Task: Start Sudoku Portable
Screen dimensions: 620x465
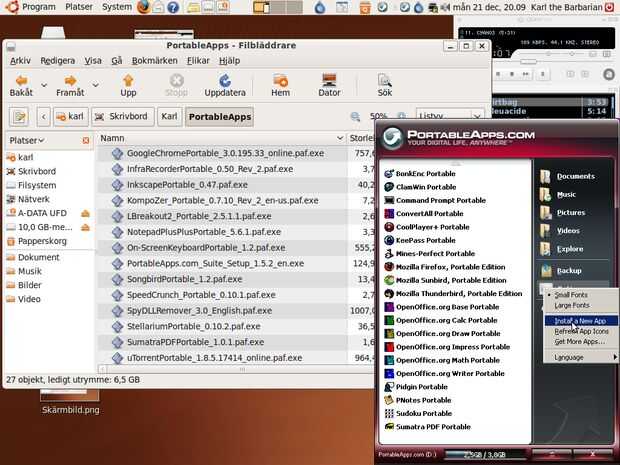Action: tap(418, 414)
